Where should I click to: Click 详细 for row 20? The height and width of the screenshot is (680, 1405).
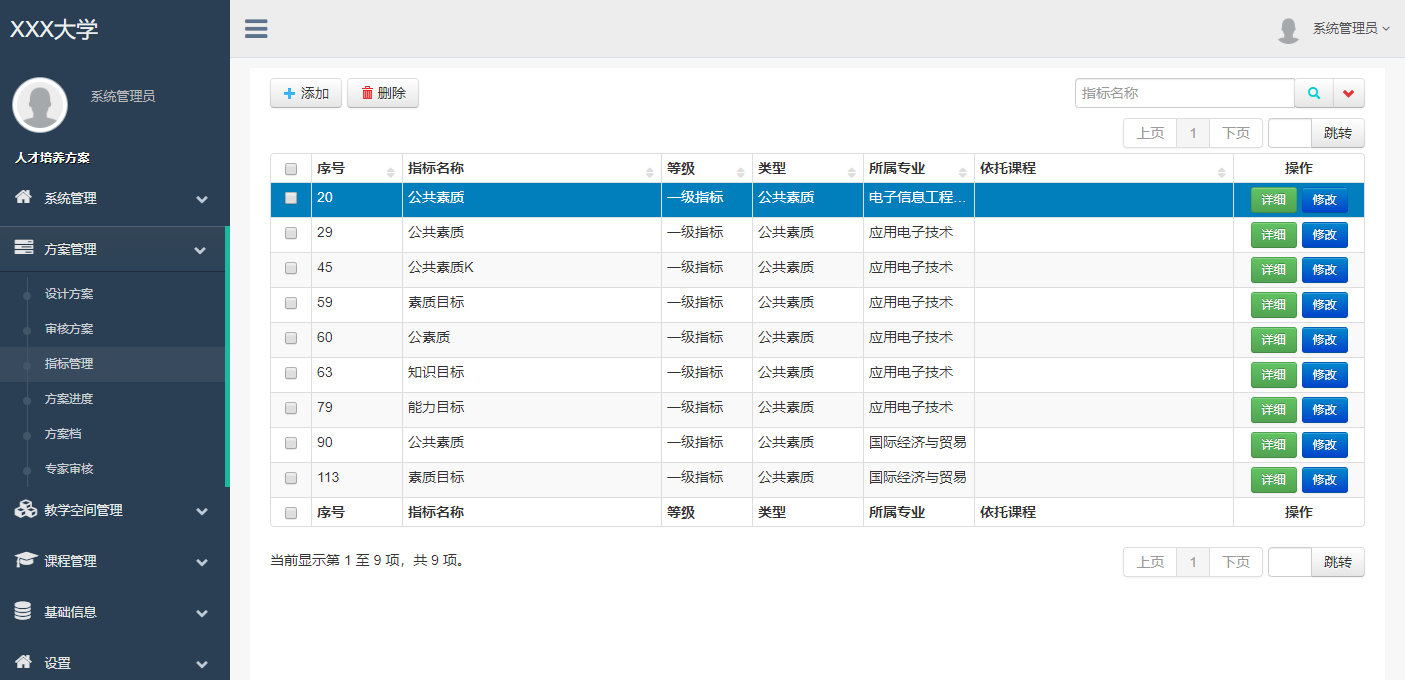pyautogui.click(x=1273, y=200)
